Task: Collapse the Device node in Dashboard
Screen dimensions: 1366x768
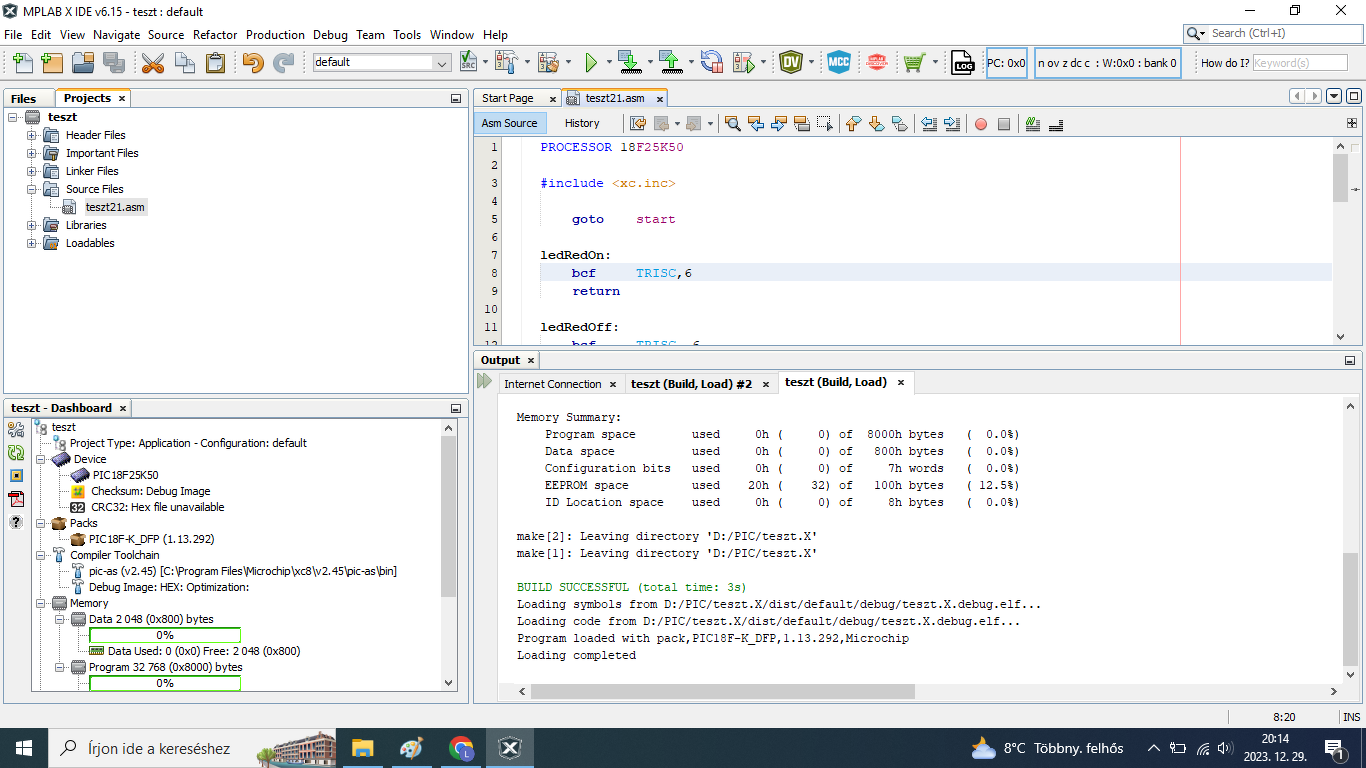Action: (41, 459)
